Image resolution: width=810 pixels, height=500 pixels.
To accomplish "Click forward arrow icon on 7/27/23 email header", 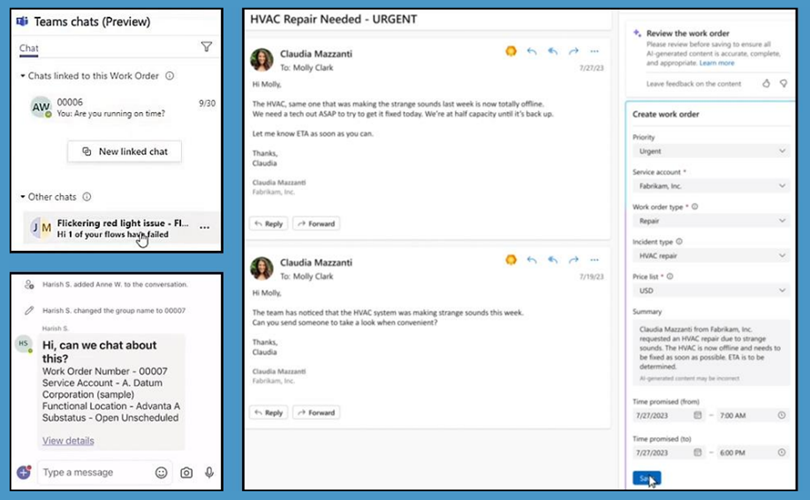I will tap(573, 51).
